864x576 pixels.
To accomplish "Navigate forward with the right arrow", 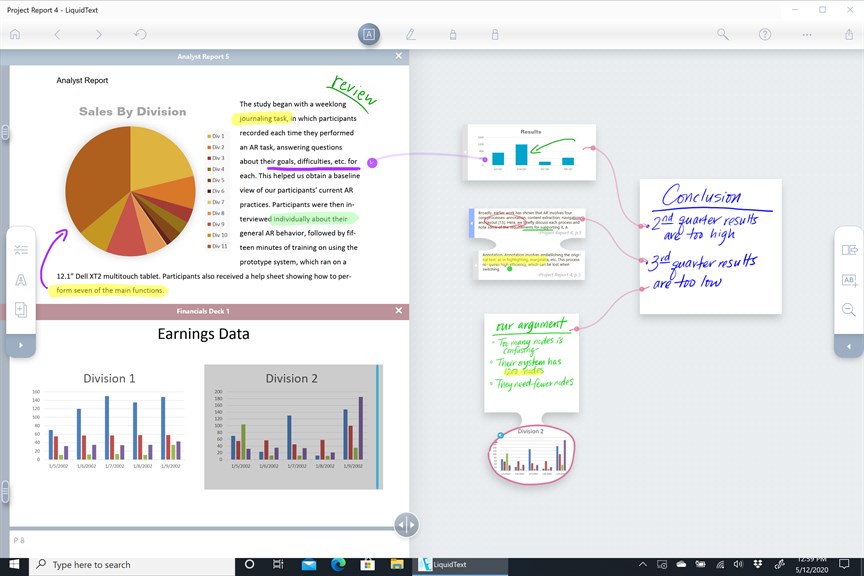I will coord(99,34).
